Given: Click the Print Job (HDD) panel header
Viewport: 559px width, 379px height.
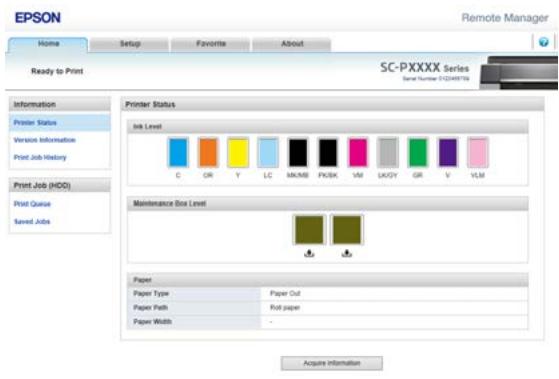Looking at the screenshot, I should pos(60,185).
